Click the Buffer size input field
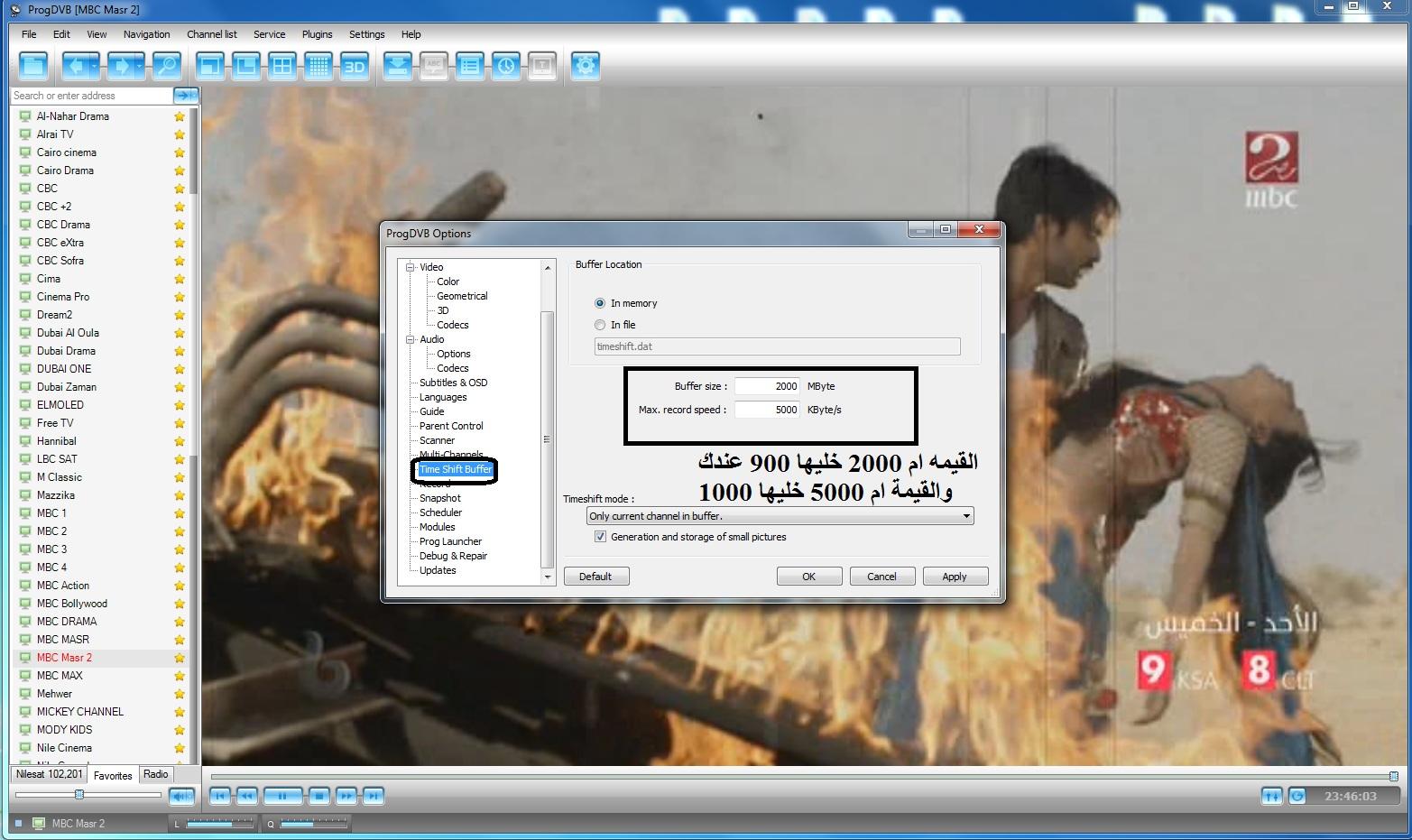The height and width of the screenshot is (840, 1412). pyautogui.click(x=768, y=386)
